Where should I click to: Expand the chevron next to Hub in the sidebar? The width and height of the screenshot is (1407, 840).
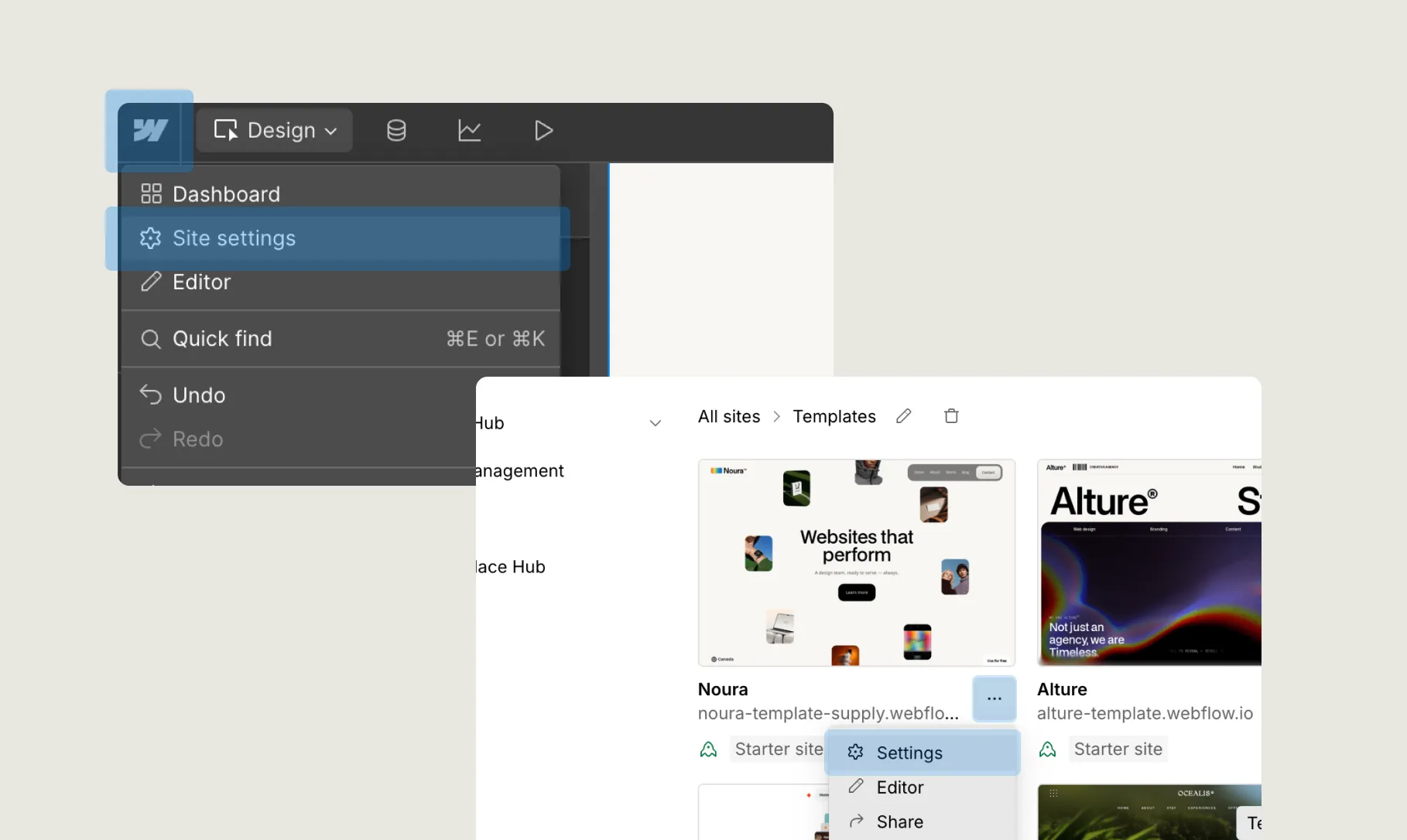[655, 422]
